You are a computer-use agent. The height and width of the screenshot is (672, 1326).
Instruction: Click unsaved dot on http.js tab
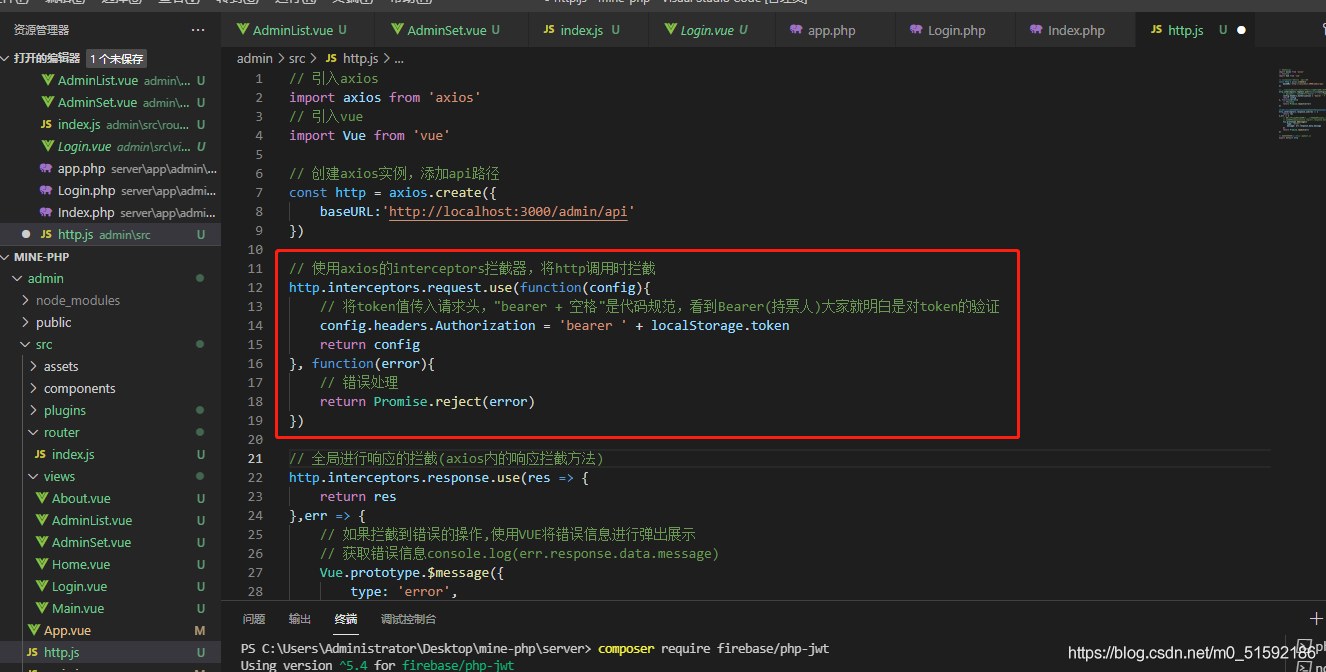click(1242, 30)
